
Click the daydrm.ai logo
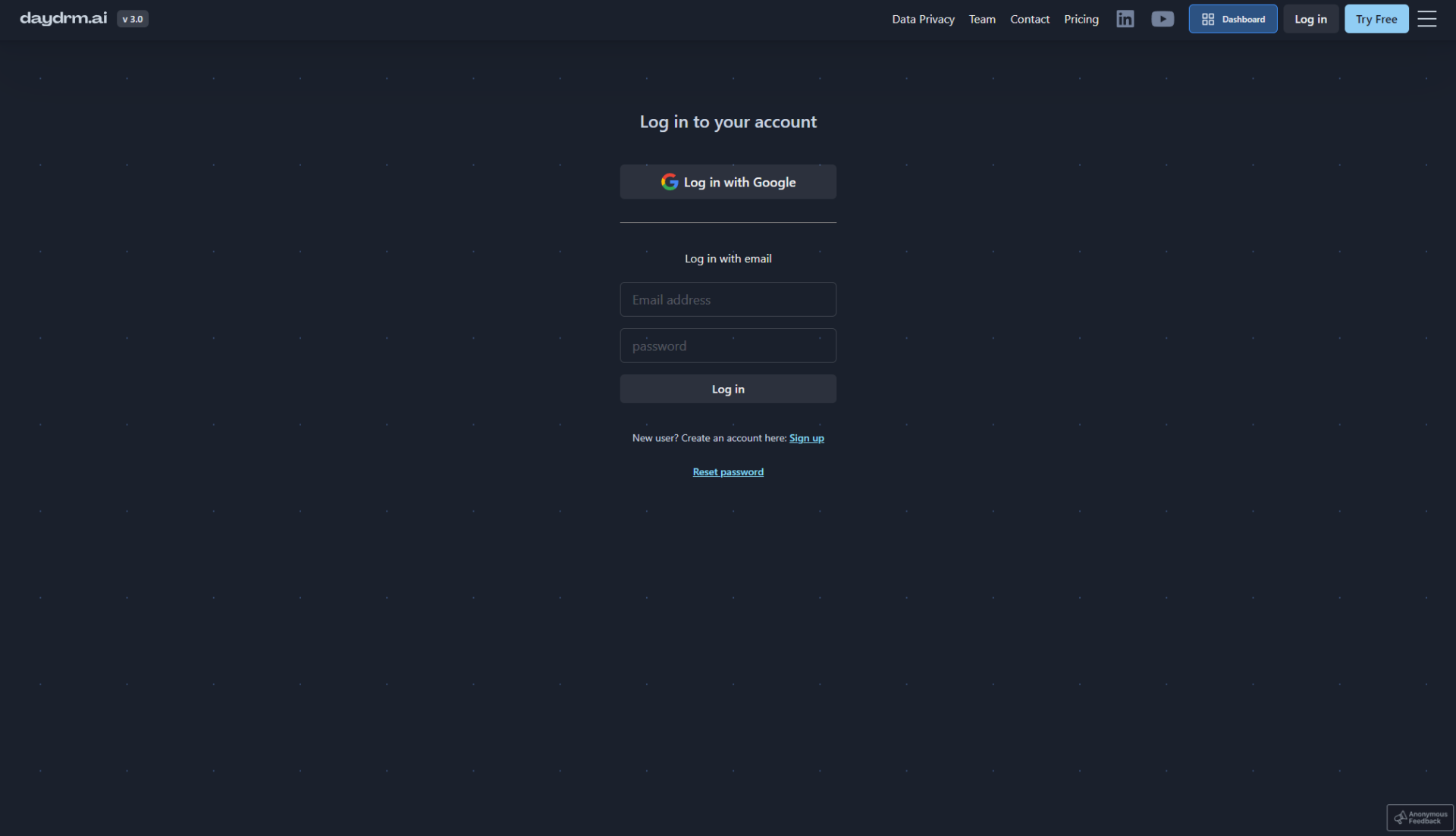coord(64,18)
